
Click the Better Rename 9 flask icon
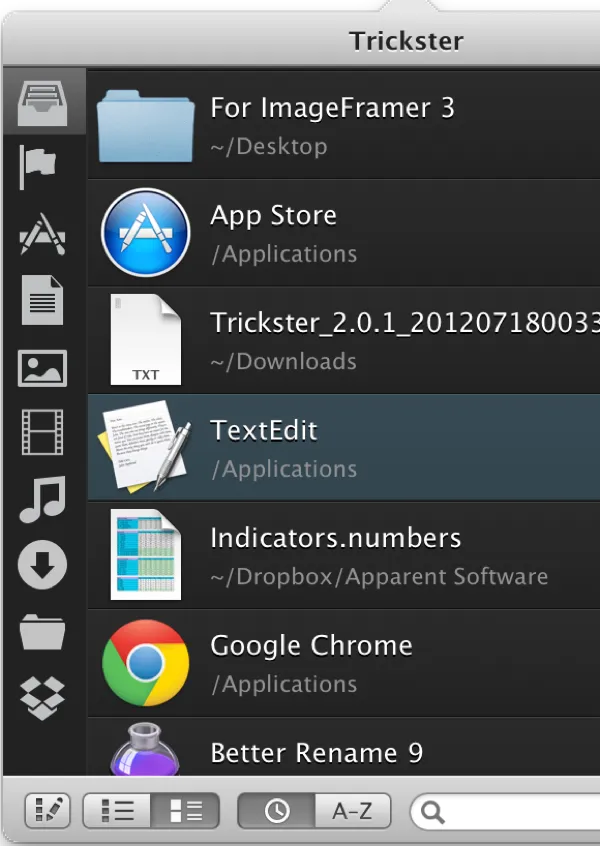[144, 749]
